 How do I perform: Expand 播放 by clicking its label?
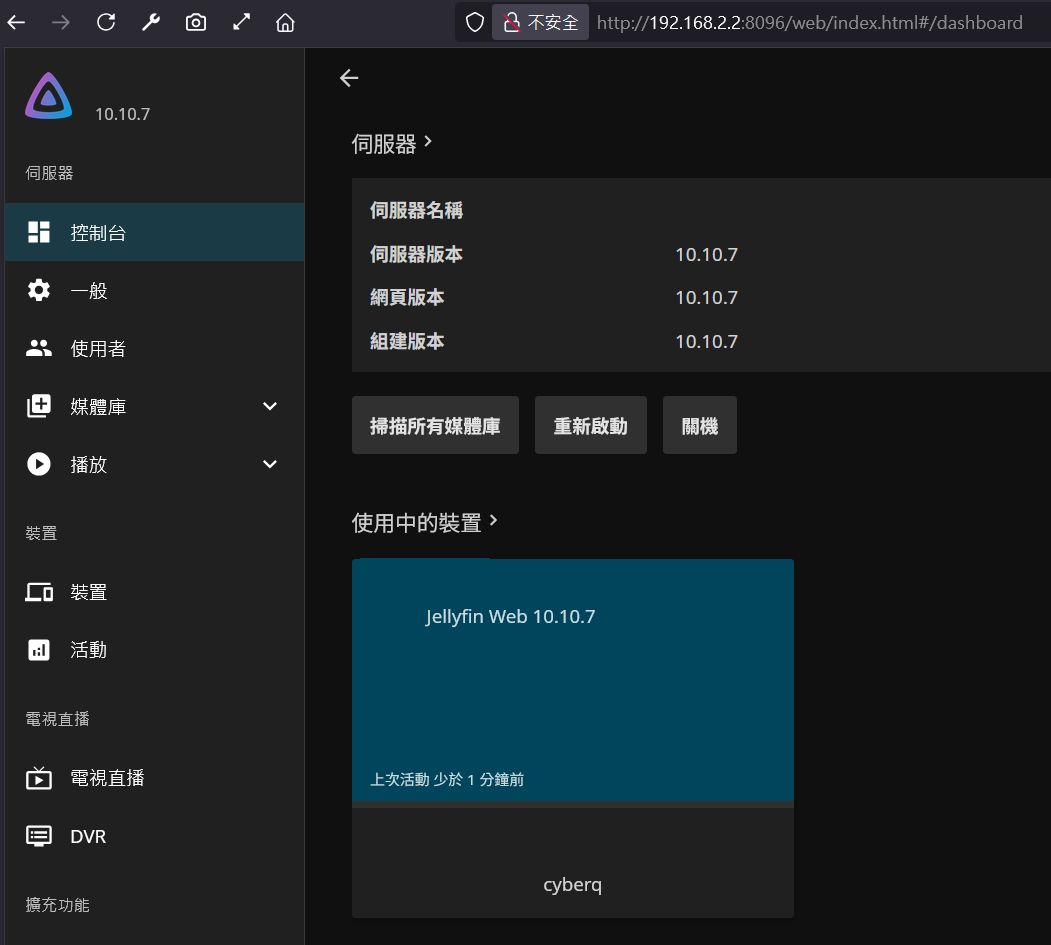tap(88, 464)
